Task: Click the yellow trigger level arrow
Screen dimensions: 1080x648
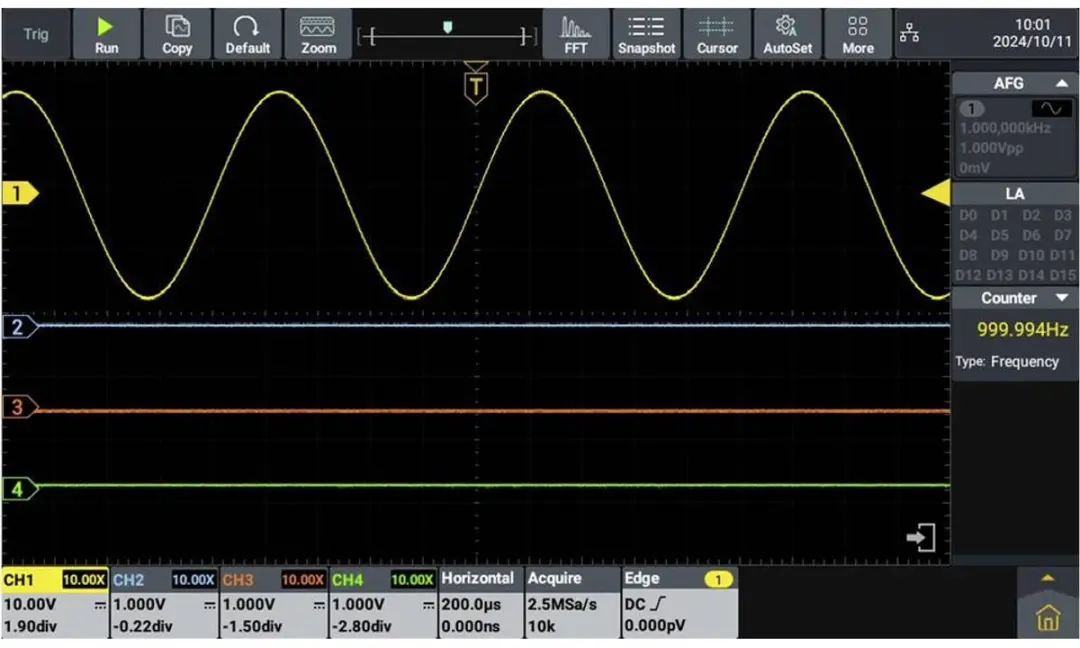Action: 935,193
